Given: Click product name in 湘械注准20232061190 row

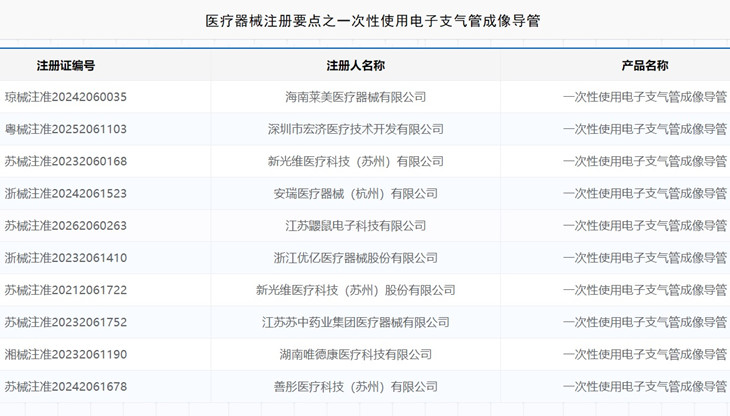Looking at the screenshot, I should click(x=645, y=354).
